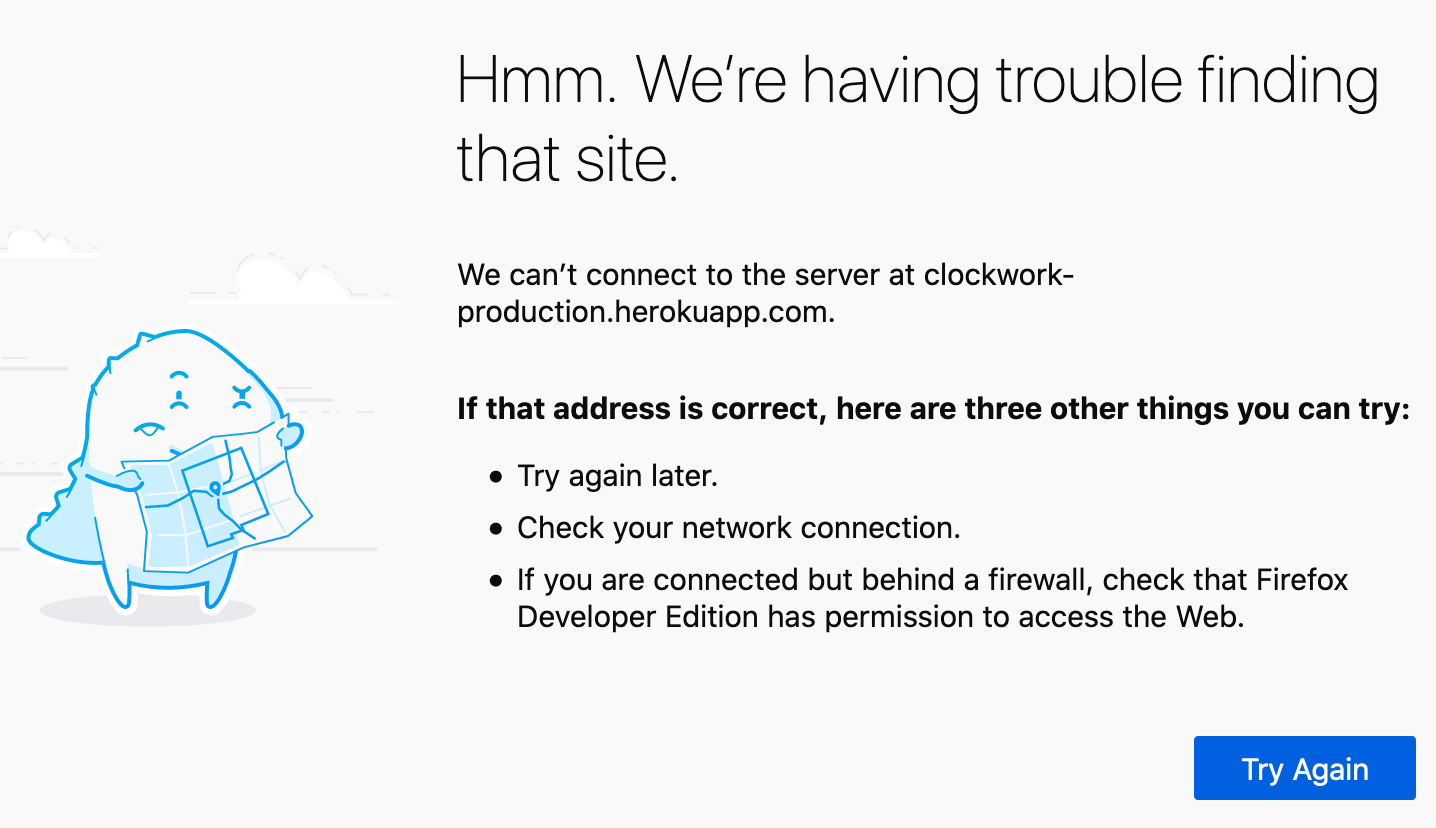
Task: Click the firewall suggestion's first line
Action: tap(932, 580)
